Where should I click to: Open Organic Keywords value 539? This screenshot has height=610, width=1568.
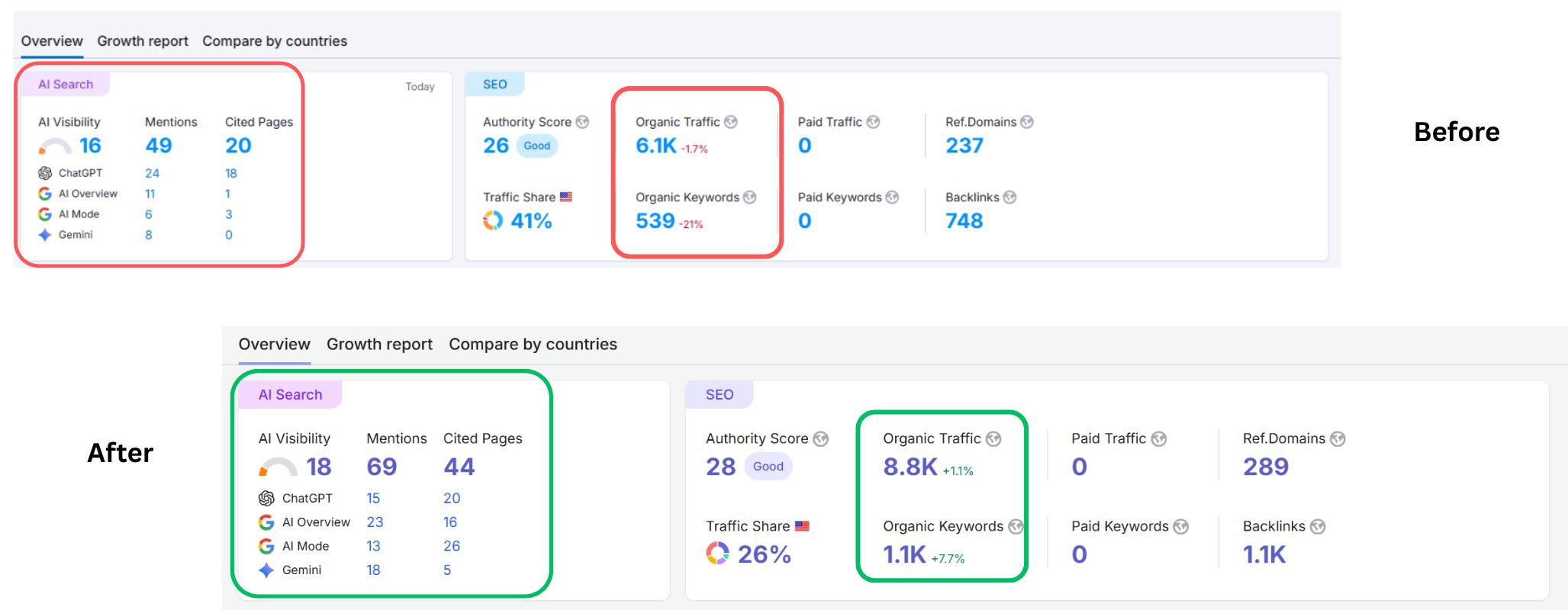(655, 221)
